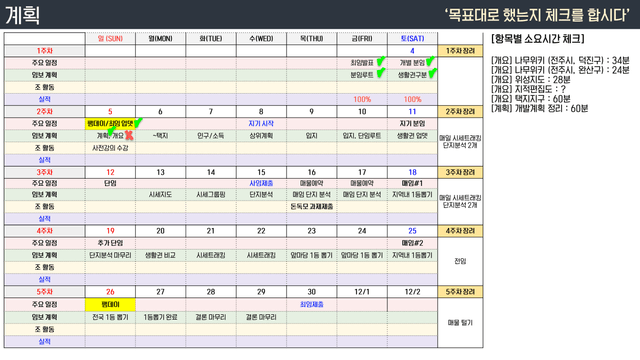Click the 지역내 1등뽑기 cell on Saturday 18

click(412, 195)
